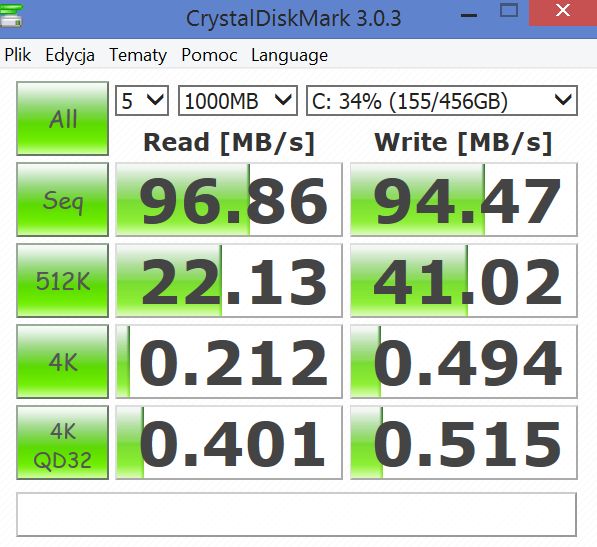Click the Read [MB/s] column header
597x547 pixels.
229,143
